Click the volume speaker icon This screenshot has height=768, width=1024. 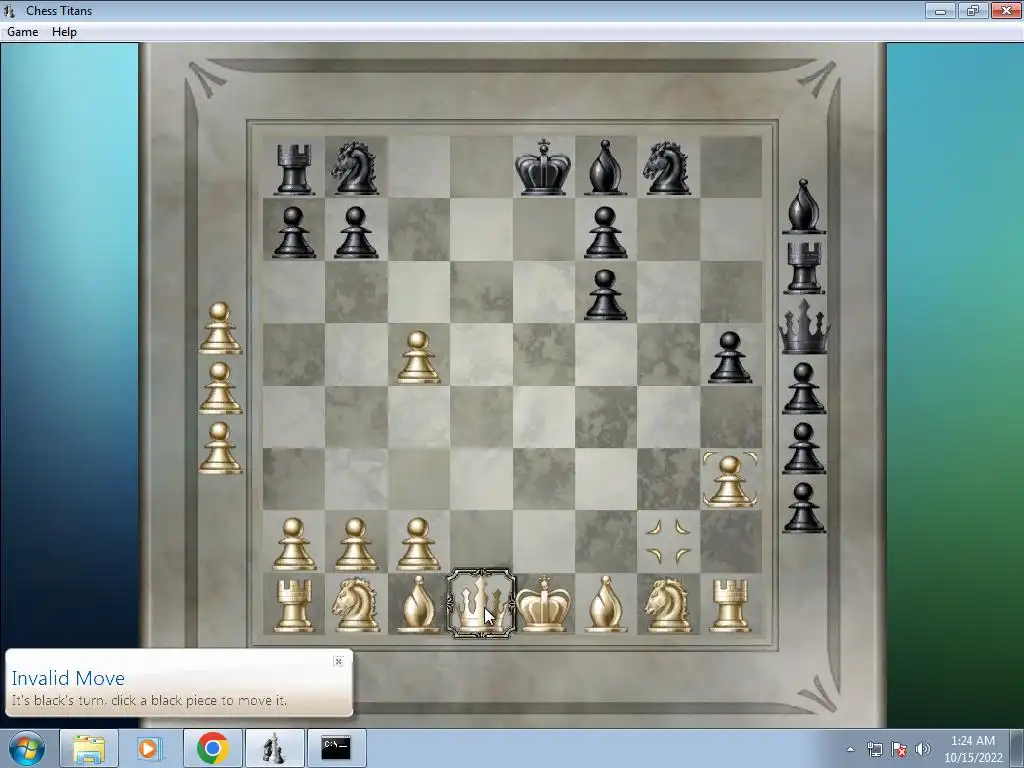[x=923, y=749]
